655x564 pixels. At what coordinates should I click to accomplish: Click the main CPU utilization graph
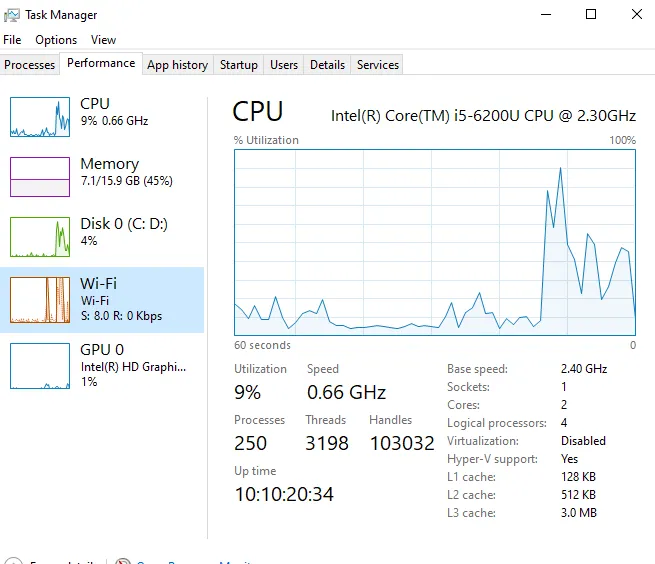point(435,242)
